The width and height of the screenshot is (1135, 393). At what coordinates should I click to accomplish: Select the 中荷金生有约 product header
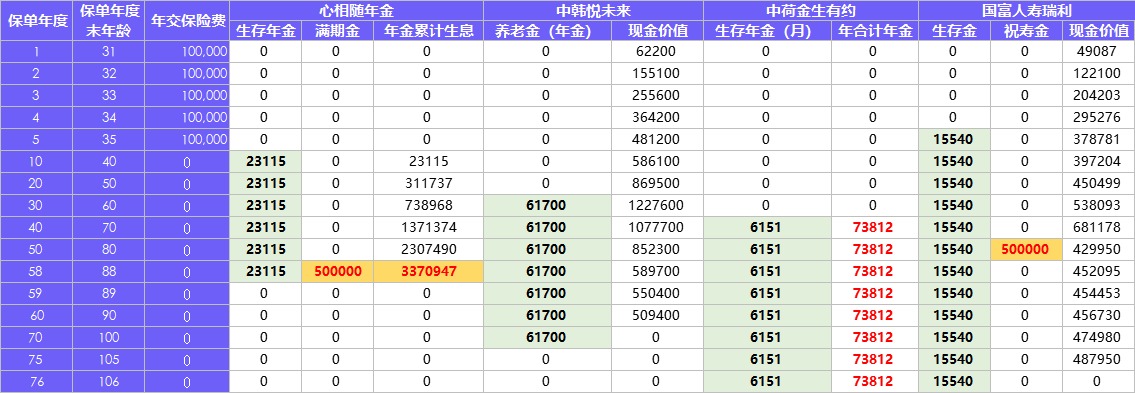point(811,10)
